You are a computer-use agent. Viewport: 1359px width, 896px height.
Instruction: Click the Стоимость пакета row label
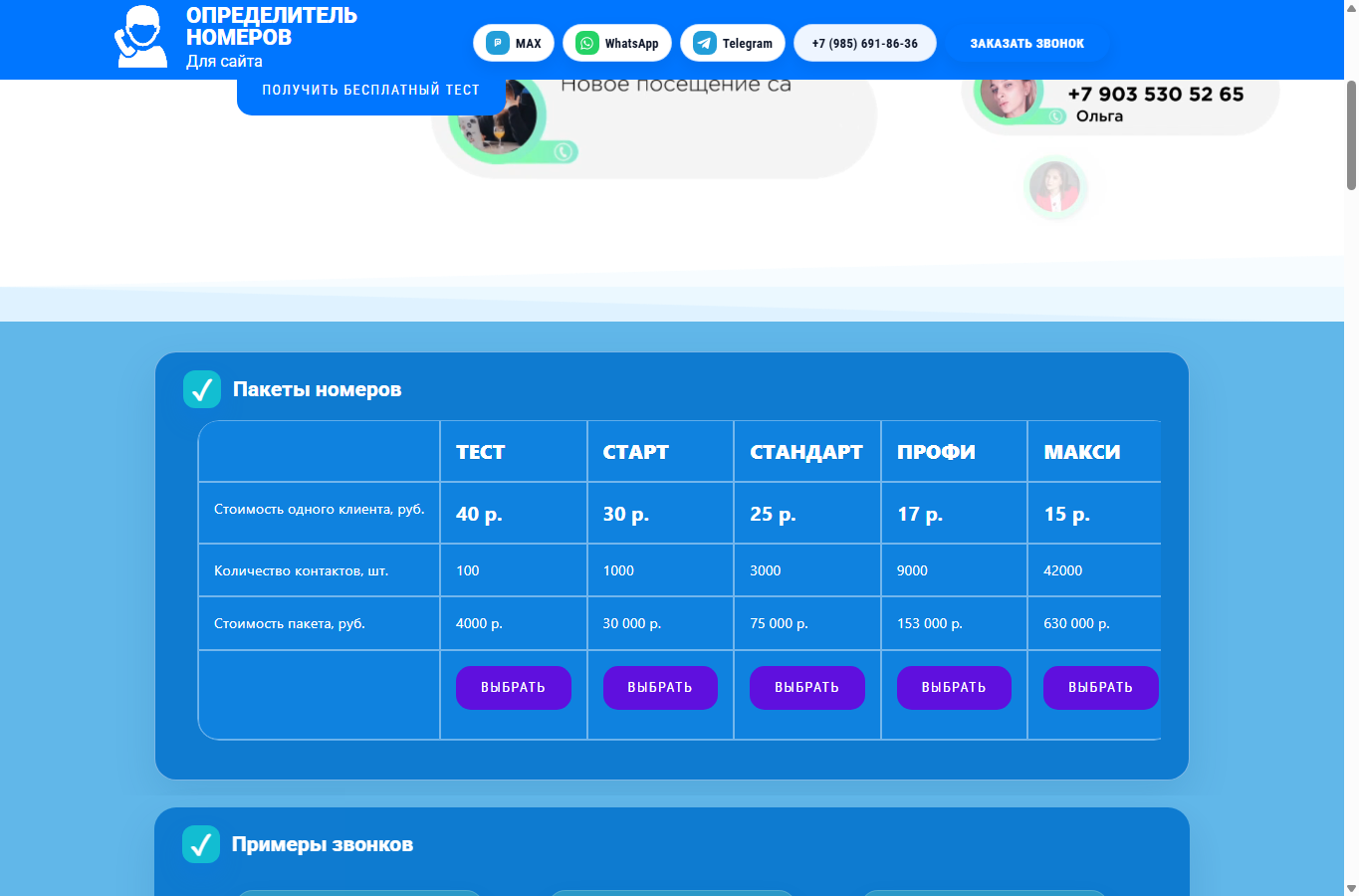(290, 623)
